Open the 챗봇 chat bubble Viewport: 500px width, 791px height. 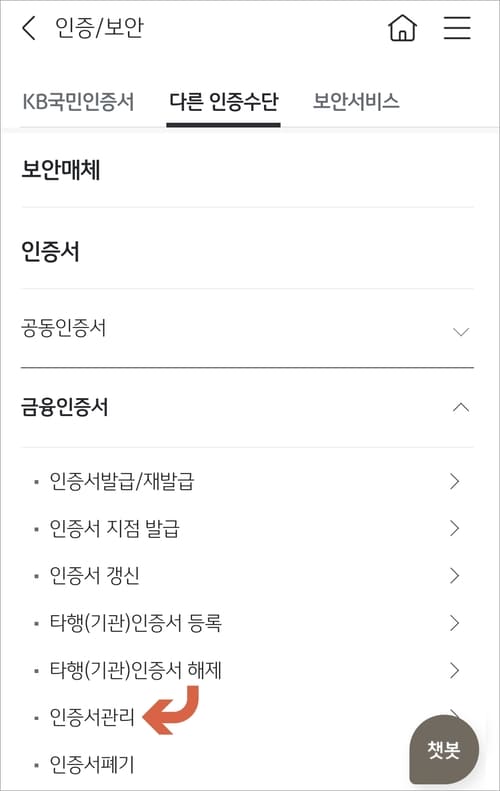point(444,749)
